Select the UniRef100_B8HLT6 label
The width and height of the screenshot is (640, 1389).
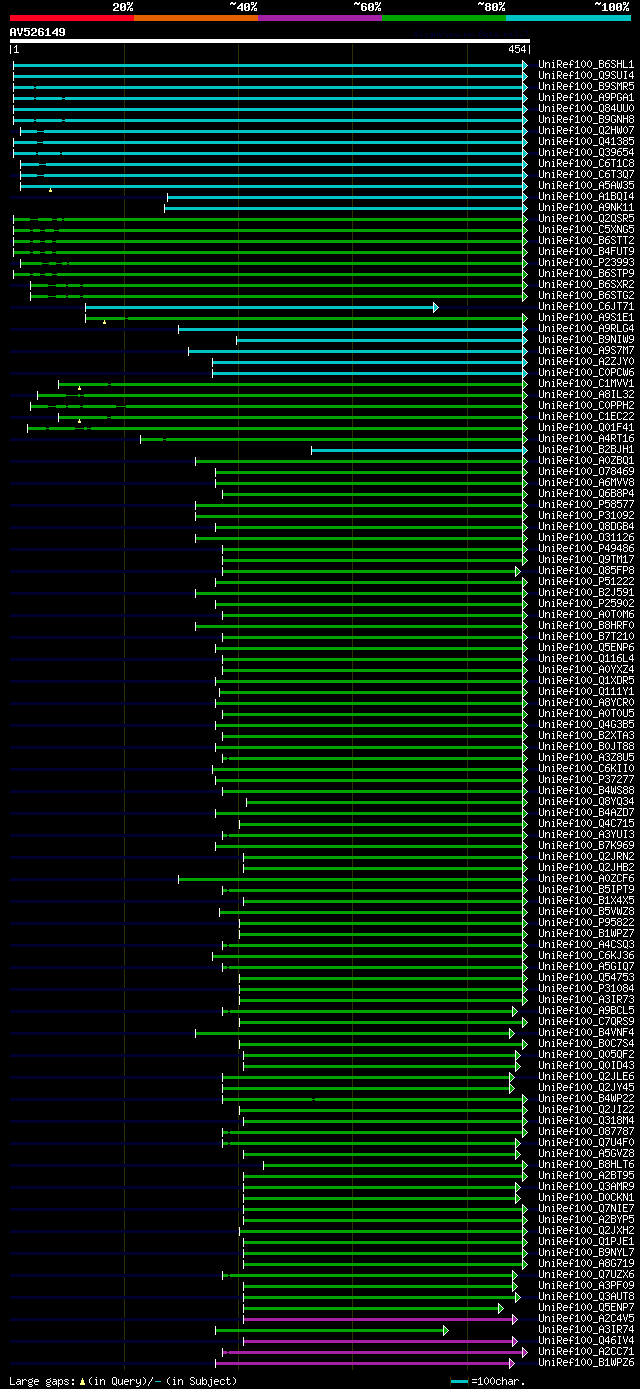click(586, 1164)
